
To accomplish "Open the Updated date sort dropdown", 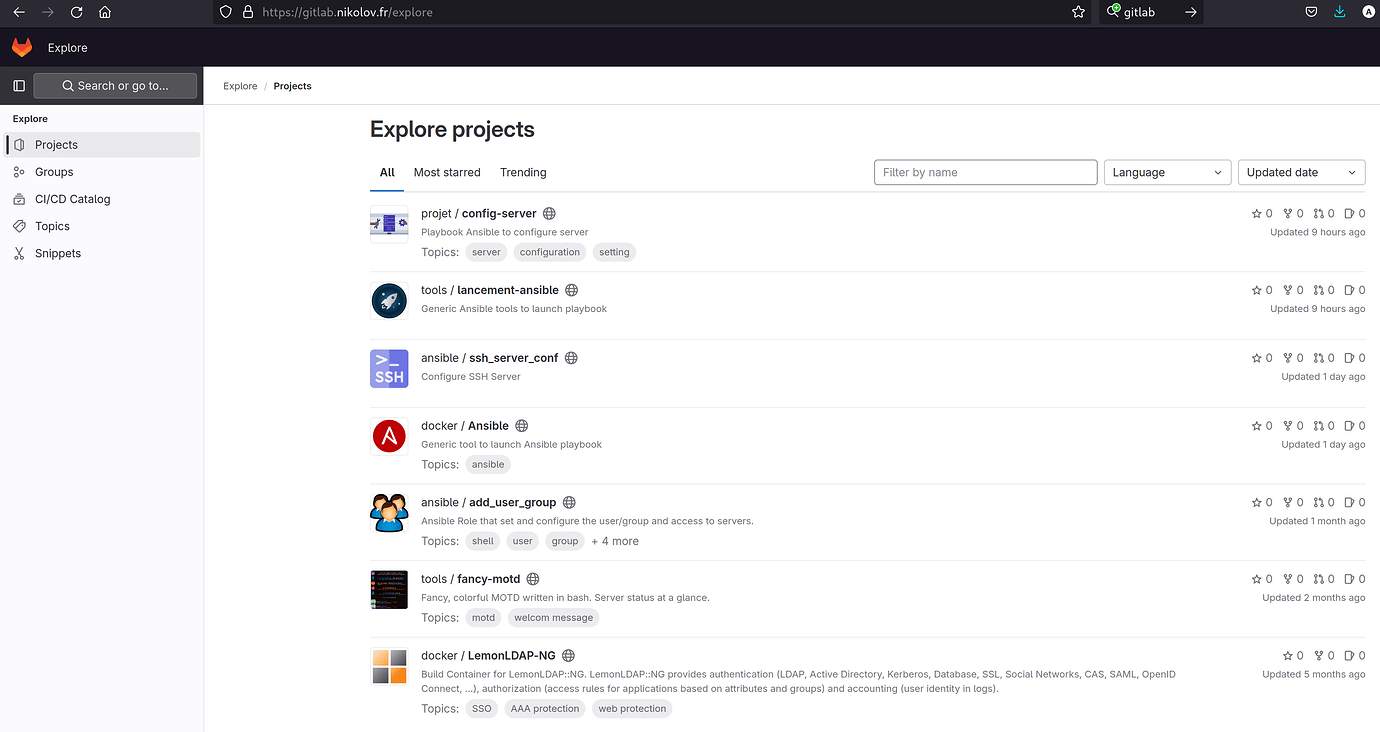I will coord(1301,172).
